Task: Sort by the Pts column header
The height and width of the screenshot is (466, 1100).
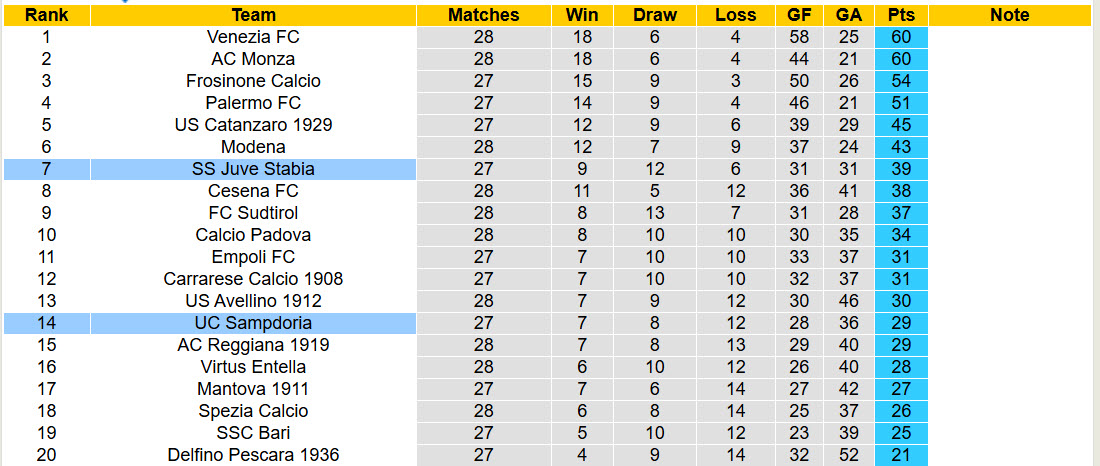Action: (901, 15)
